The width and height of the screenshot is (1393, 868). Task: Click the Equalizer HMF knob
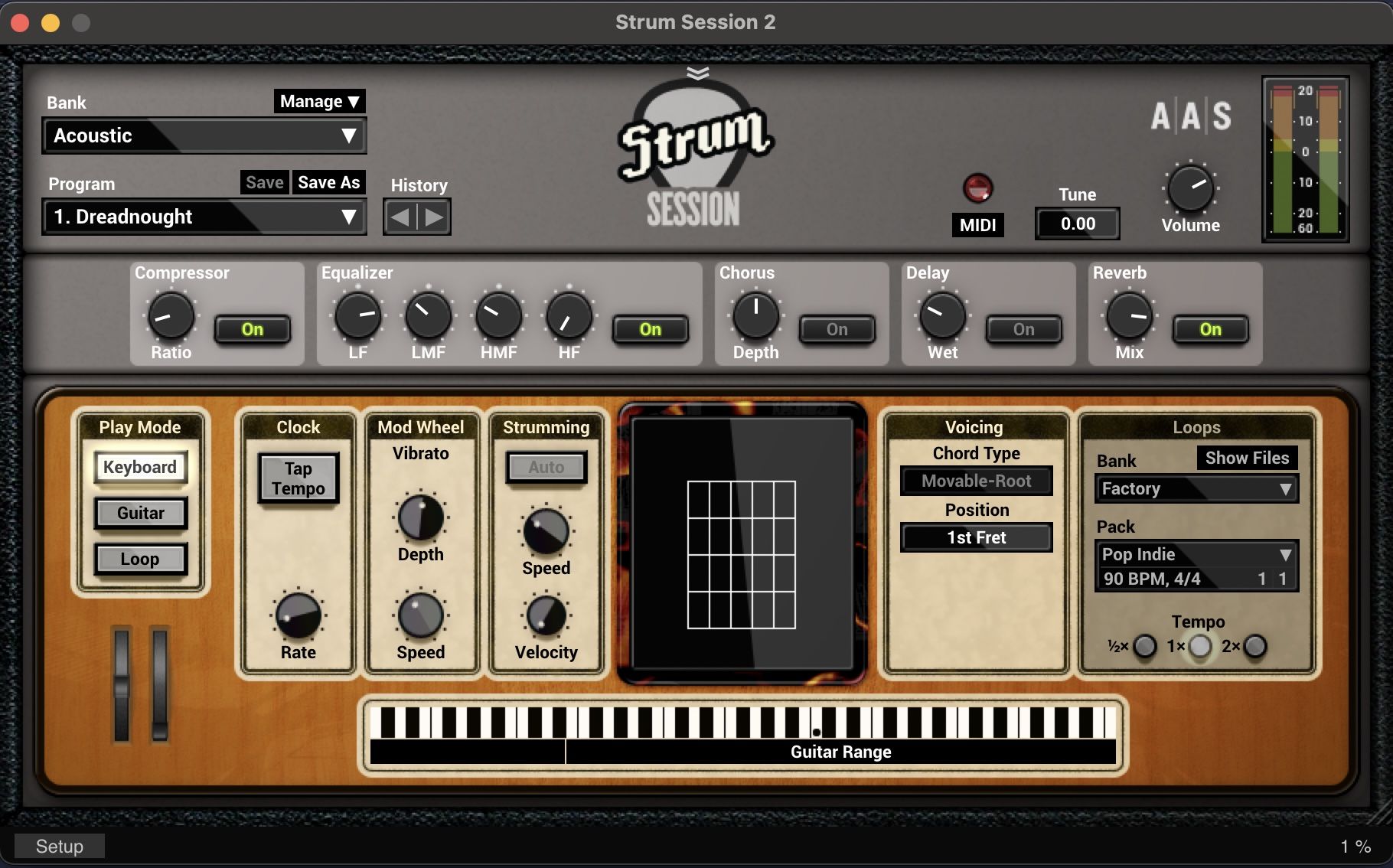[x=498, y=316]
